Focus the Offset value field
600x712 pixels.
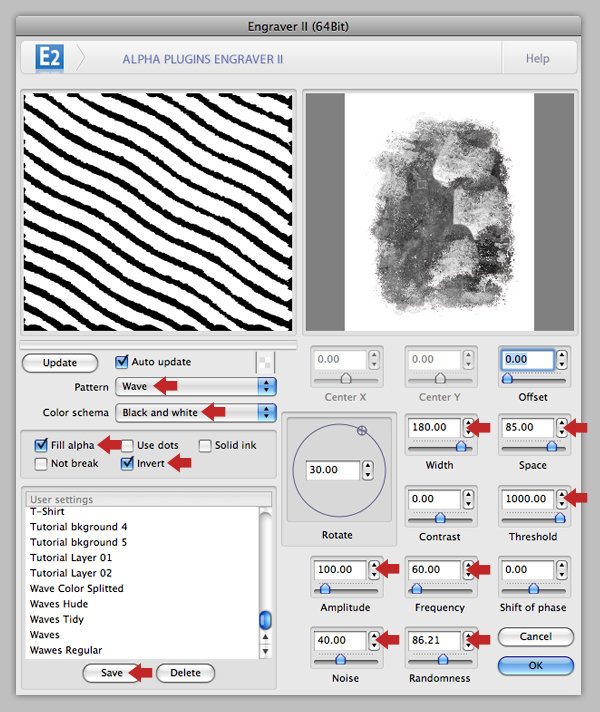(527, 360)
